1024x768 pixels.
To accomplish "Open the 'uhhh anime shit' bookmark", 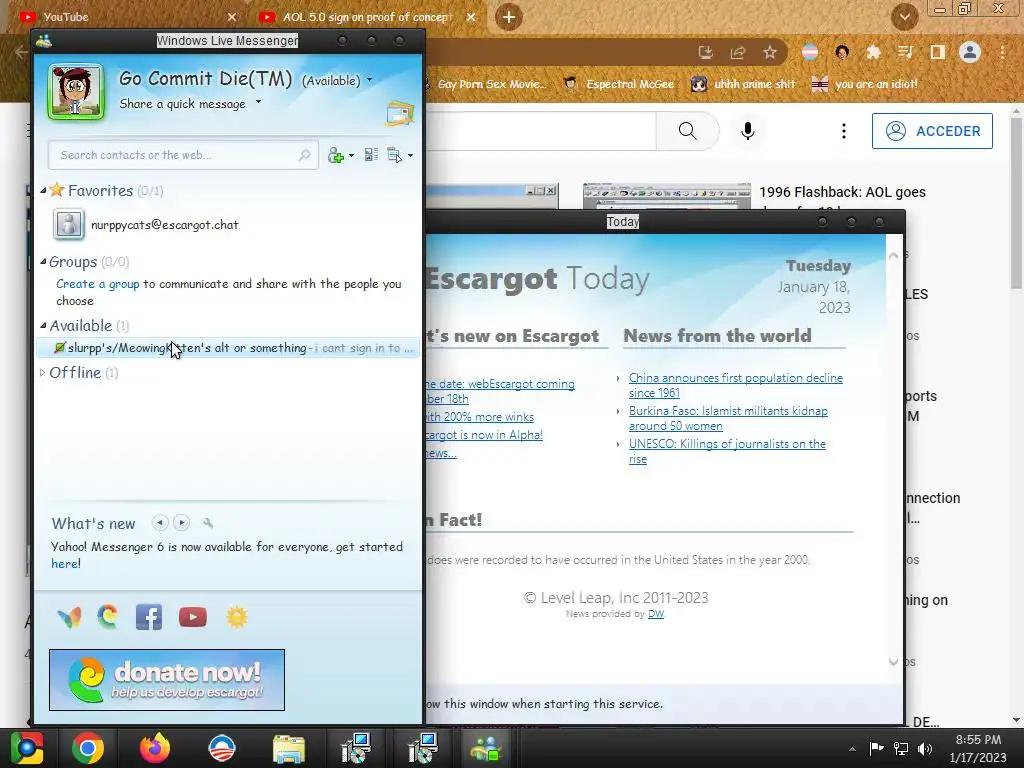I will 743,84.
